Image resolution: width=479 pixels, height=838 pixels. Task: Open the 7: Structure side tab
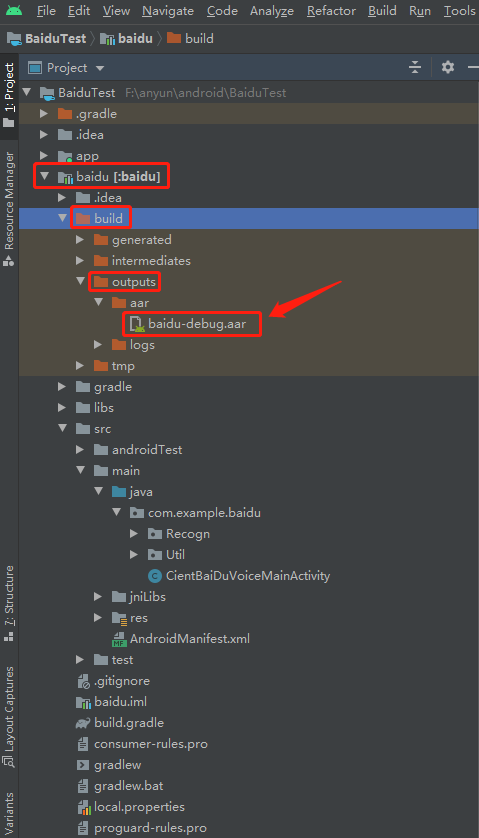pyautogui.click(x=9, y=602)
